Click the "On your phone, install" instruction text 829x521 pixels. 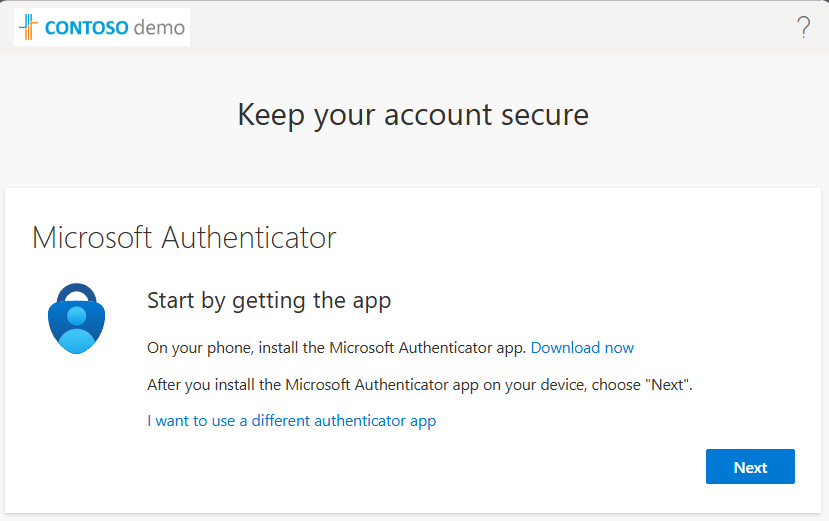pyautogui.click(x=336, y=348)
